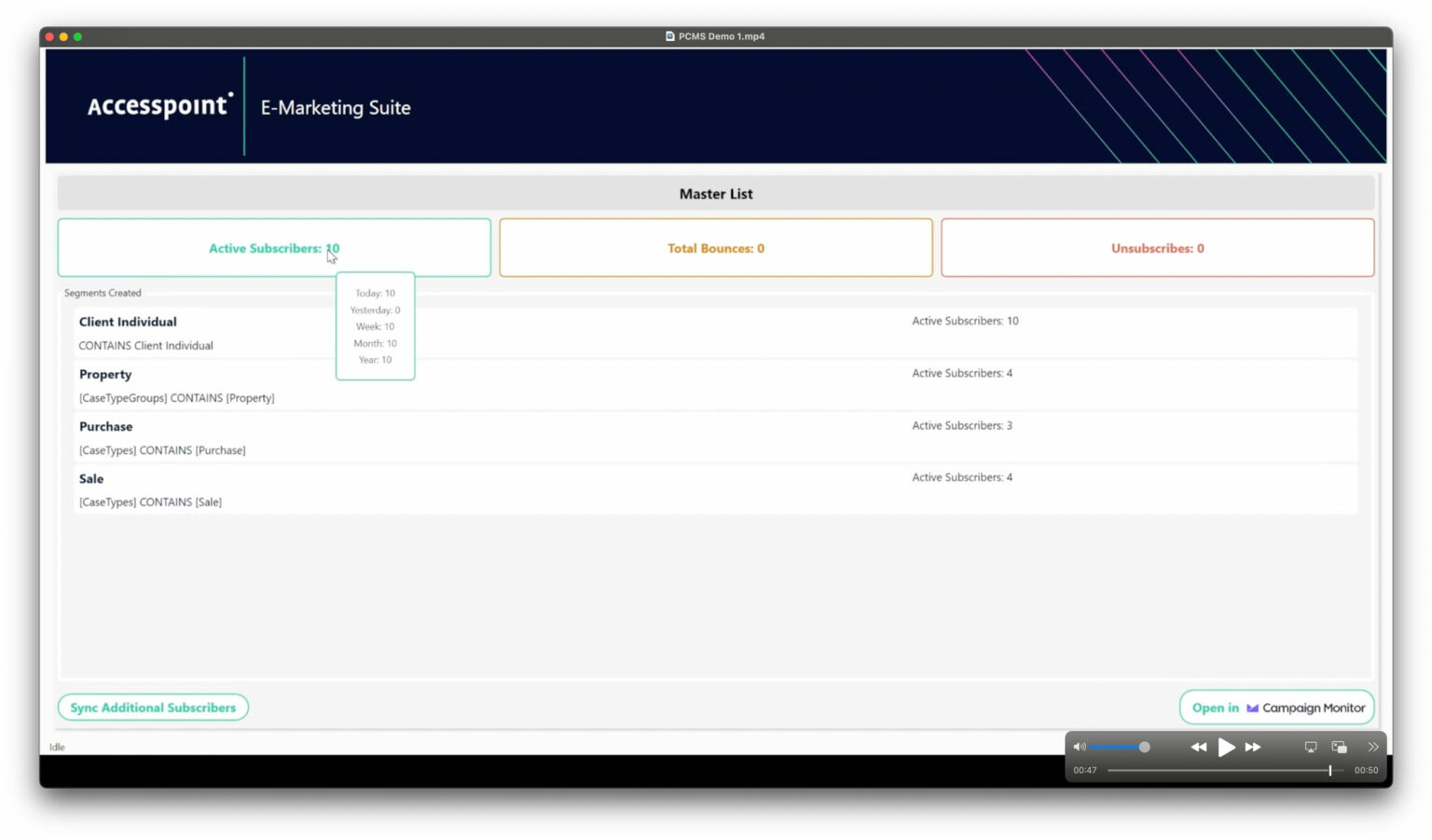
Task: Click Sync Additional Subscribers button
Action: click(153, 708)
